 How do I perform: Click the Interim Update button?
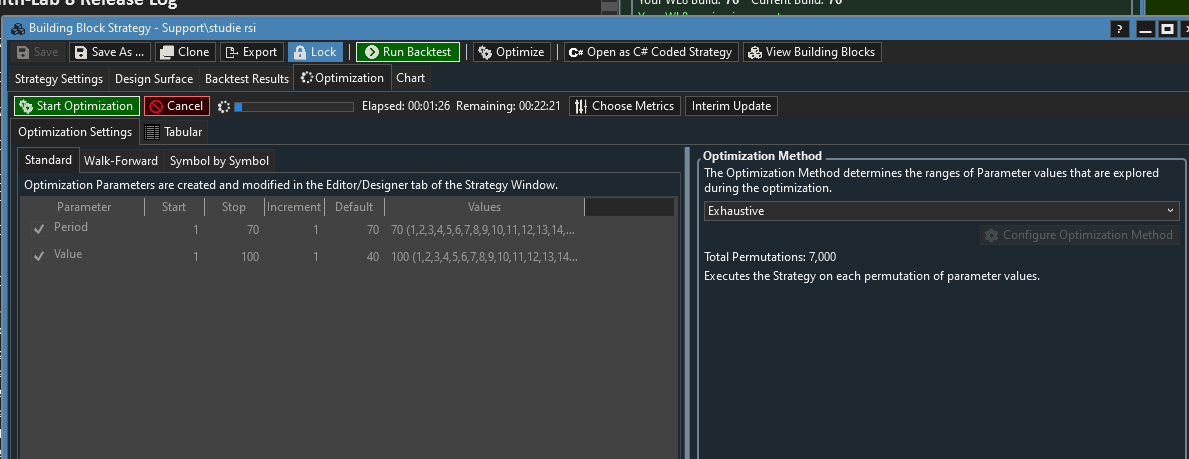730,106
